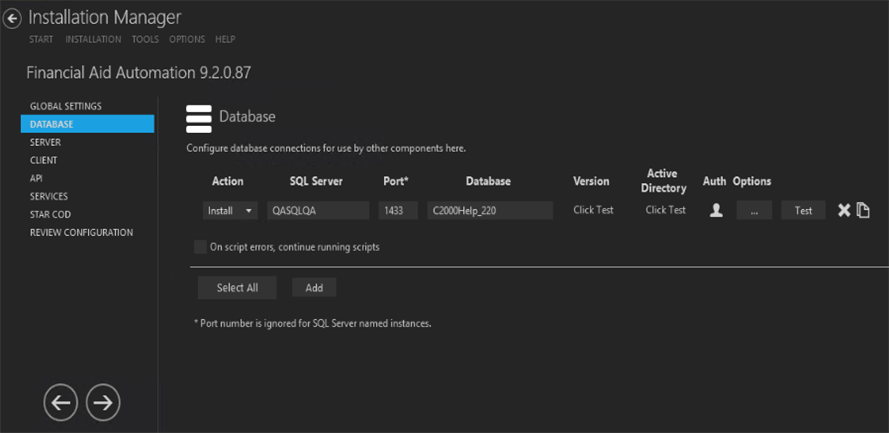Delete the QASQLQA database row
Image resolution: width=889 pixels, height=433 pixels.
844,210
